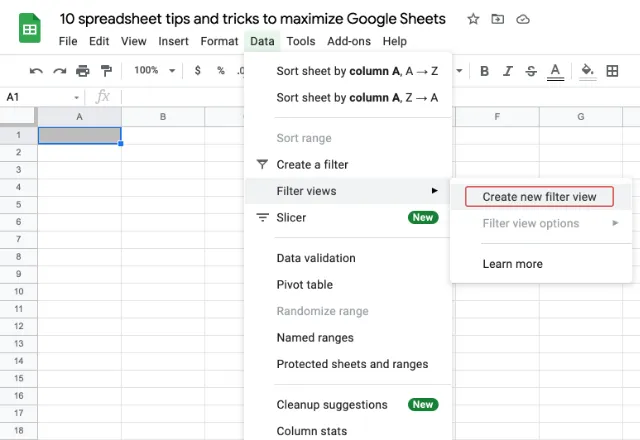Image resolution: width=640 pixels, height=440 pixels.
Task: Click the formula bar input
Action: [380, 97]
